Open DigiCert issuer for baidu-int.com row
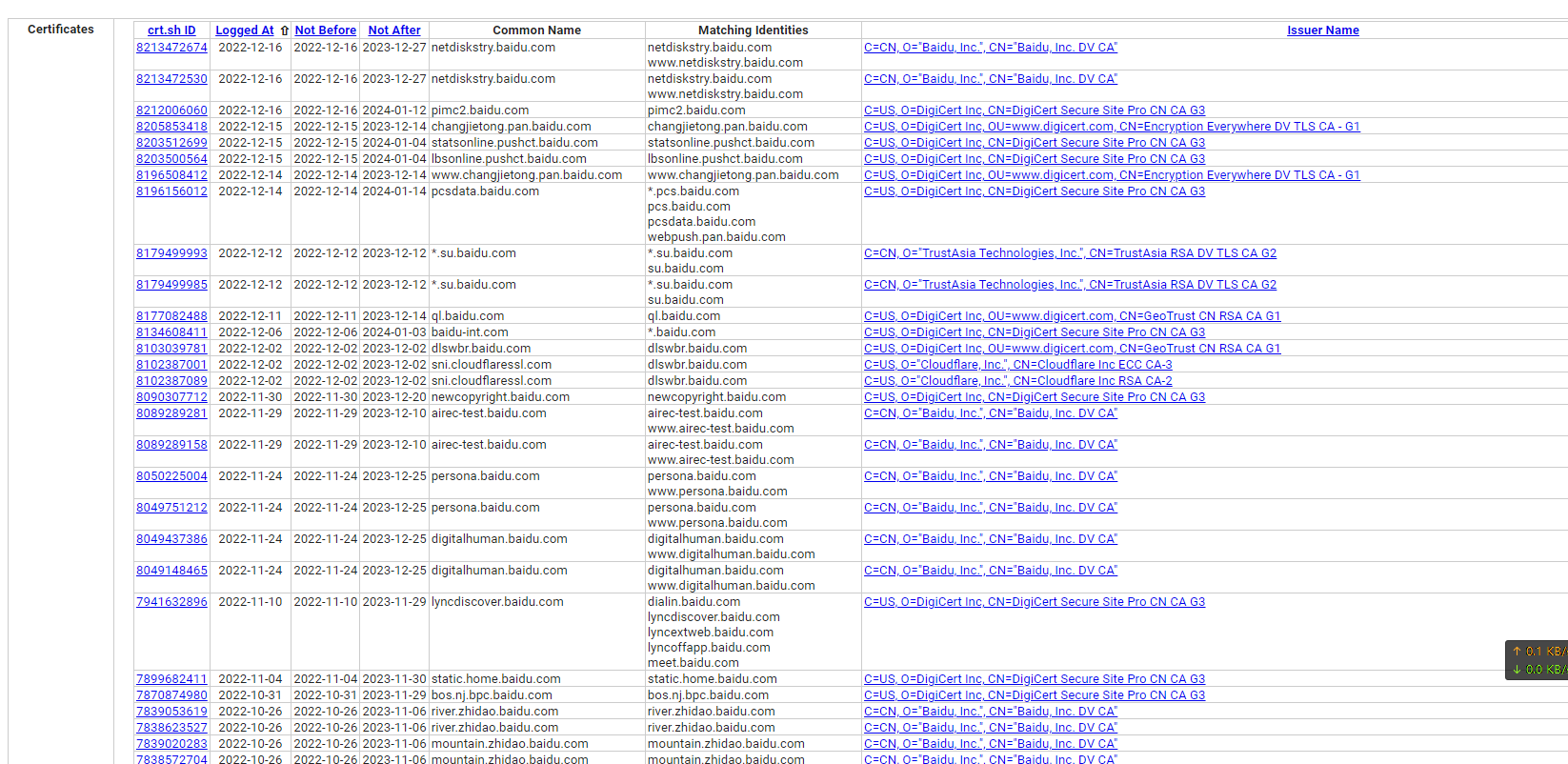The image size is (1568, 764). tap(1035, 332)
